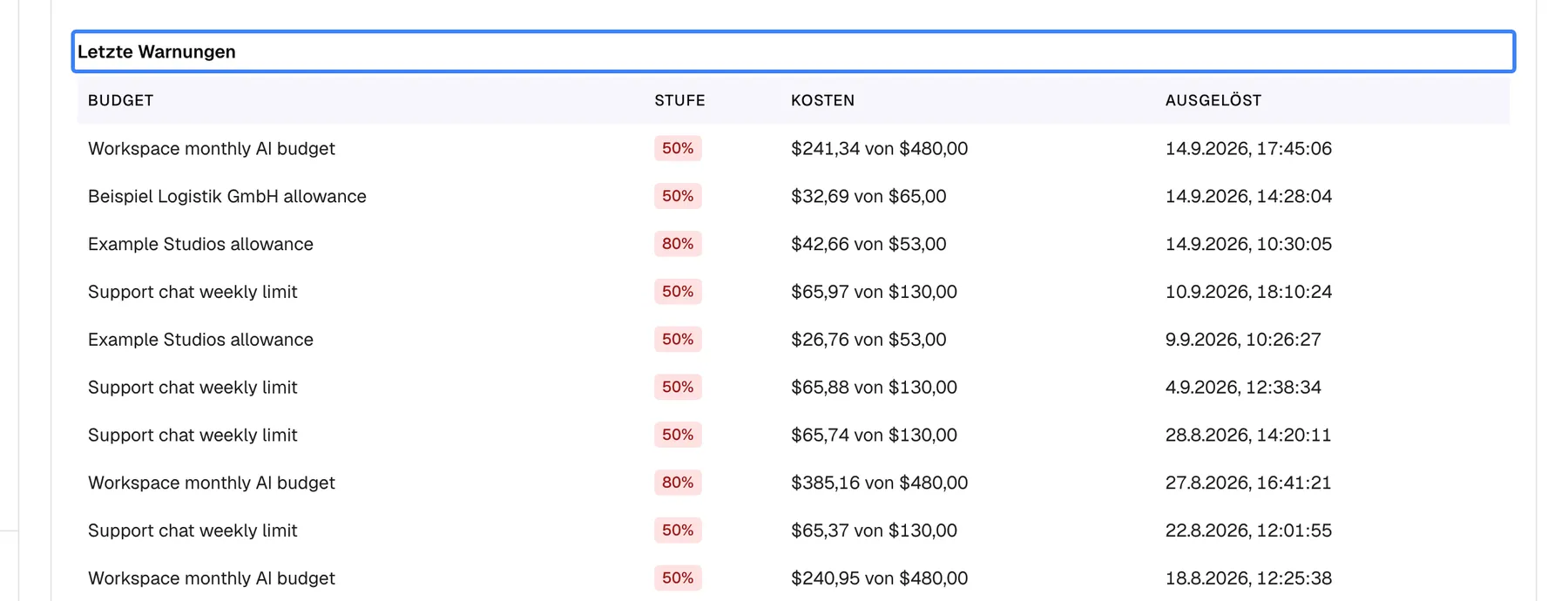The width and height of the screenshot is (1568, 601).
Task: Click timestamp 18.8.2026, 12:25:38
Action: [1248, 579]
